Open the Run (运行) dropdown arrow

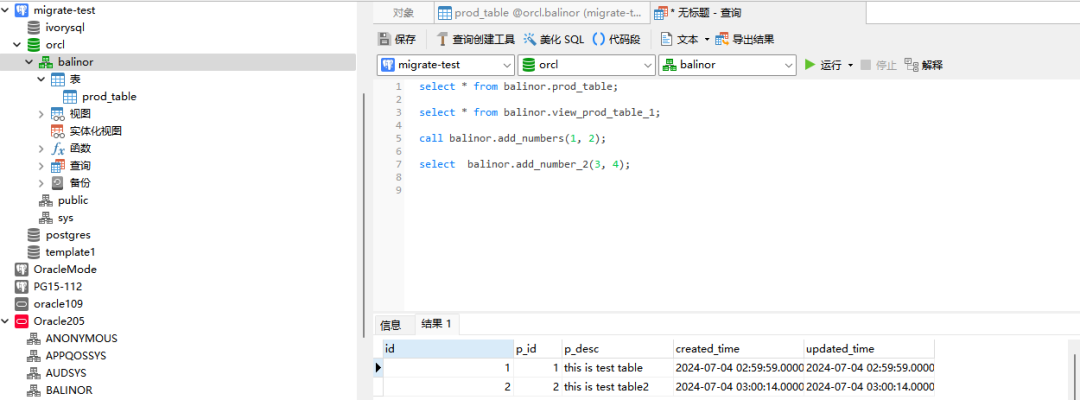[850, 66]
